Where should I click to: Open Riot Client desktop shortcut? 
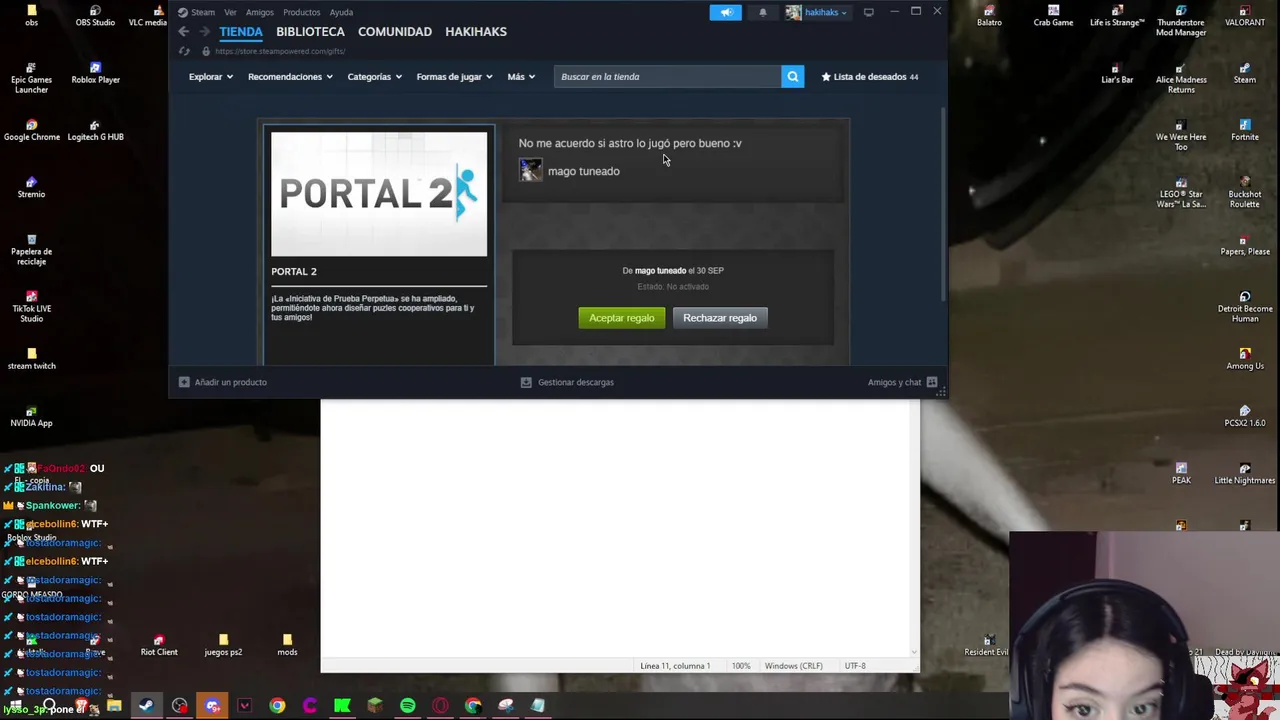point(159,645)
